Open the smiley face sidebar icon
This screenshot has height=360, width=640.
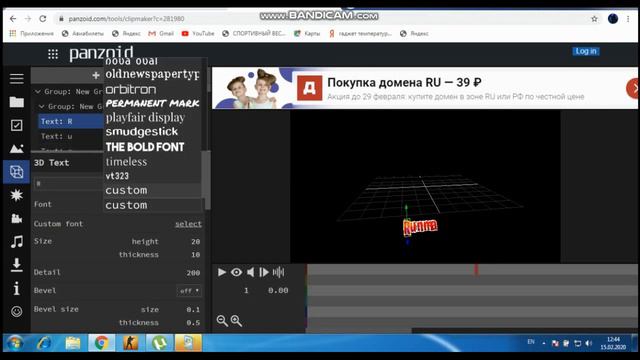pos(16,311)
